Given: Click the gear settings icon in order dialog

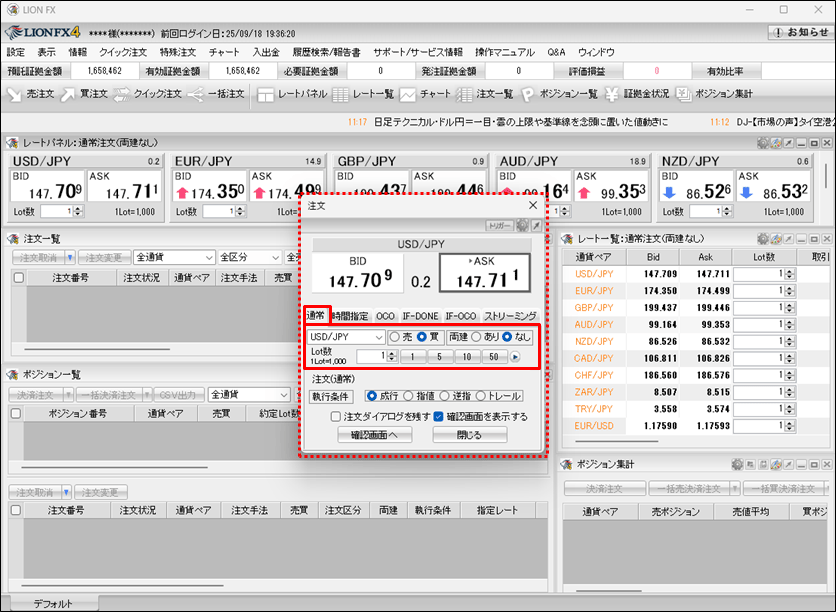Looking at the screenshot, I should point(521,226).
